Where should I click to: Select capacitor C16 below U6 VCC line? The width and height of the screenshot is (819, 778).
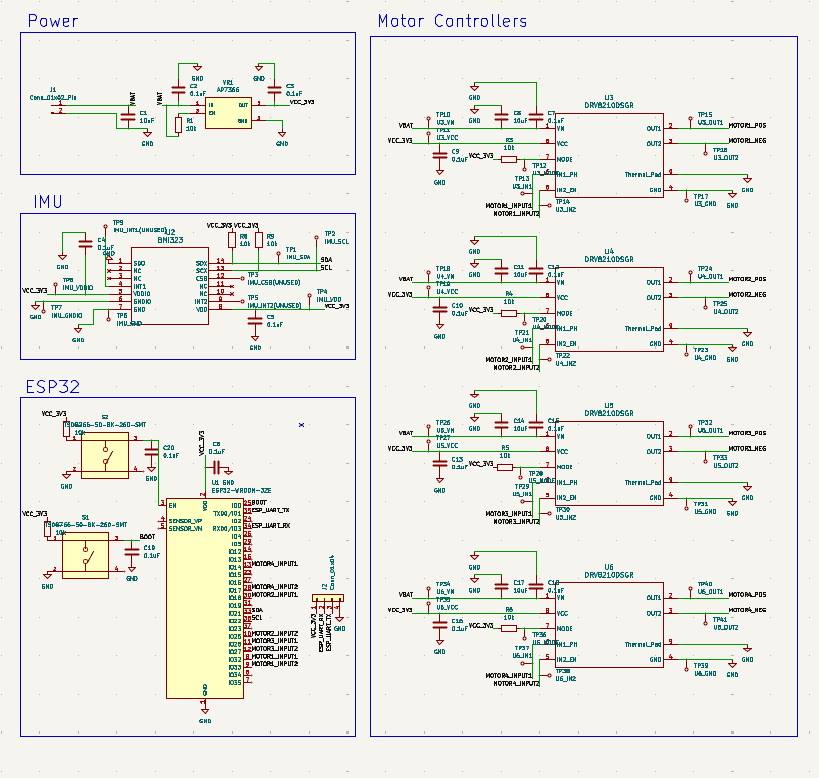[440, 625]
